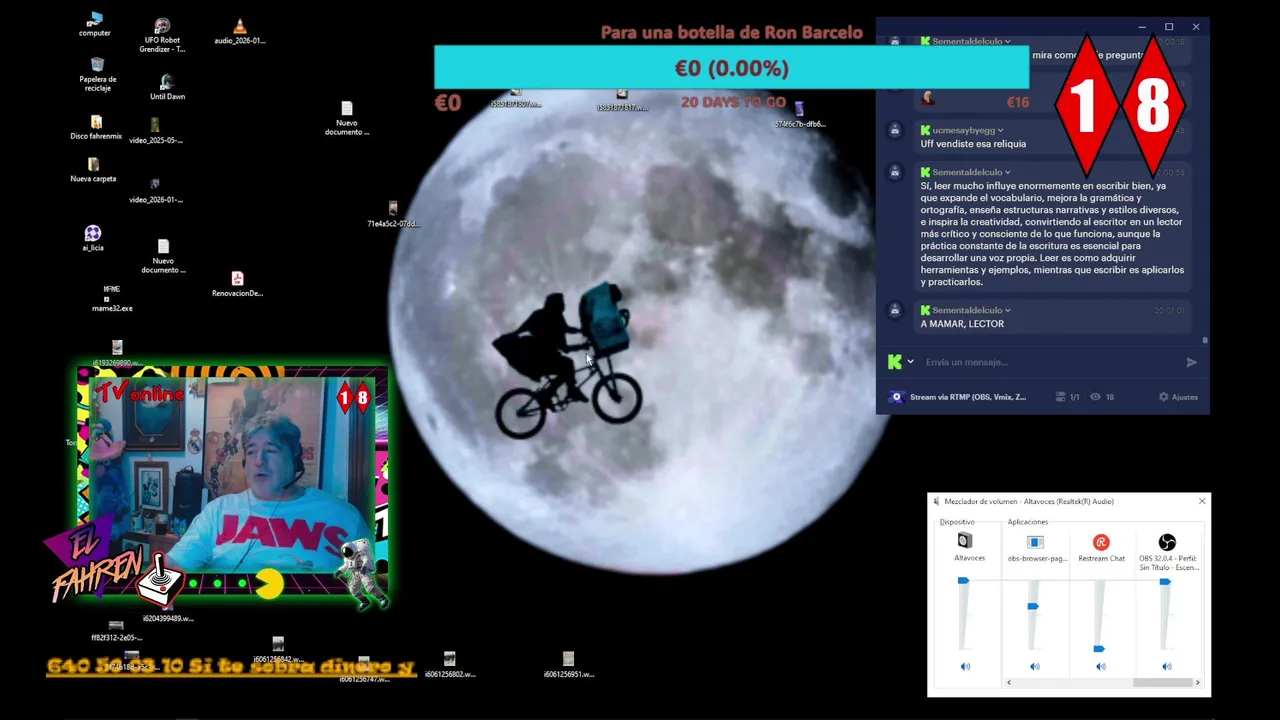The height and width of the screenshot is (720, 1280).
Task: Expand SementaldelCulo chevron above long reading message
Action: coord(1007,172)
